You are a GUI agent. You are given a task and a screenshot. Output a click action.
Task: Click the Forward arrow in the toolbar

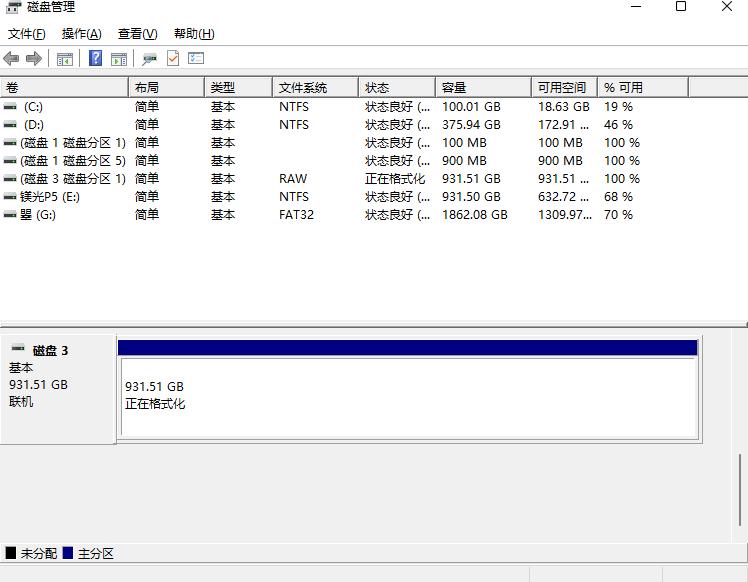[33, 59]
